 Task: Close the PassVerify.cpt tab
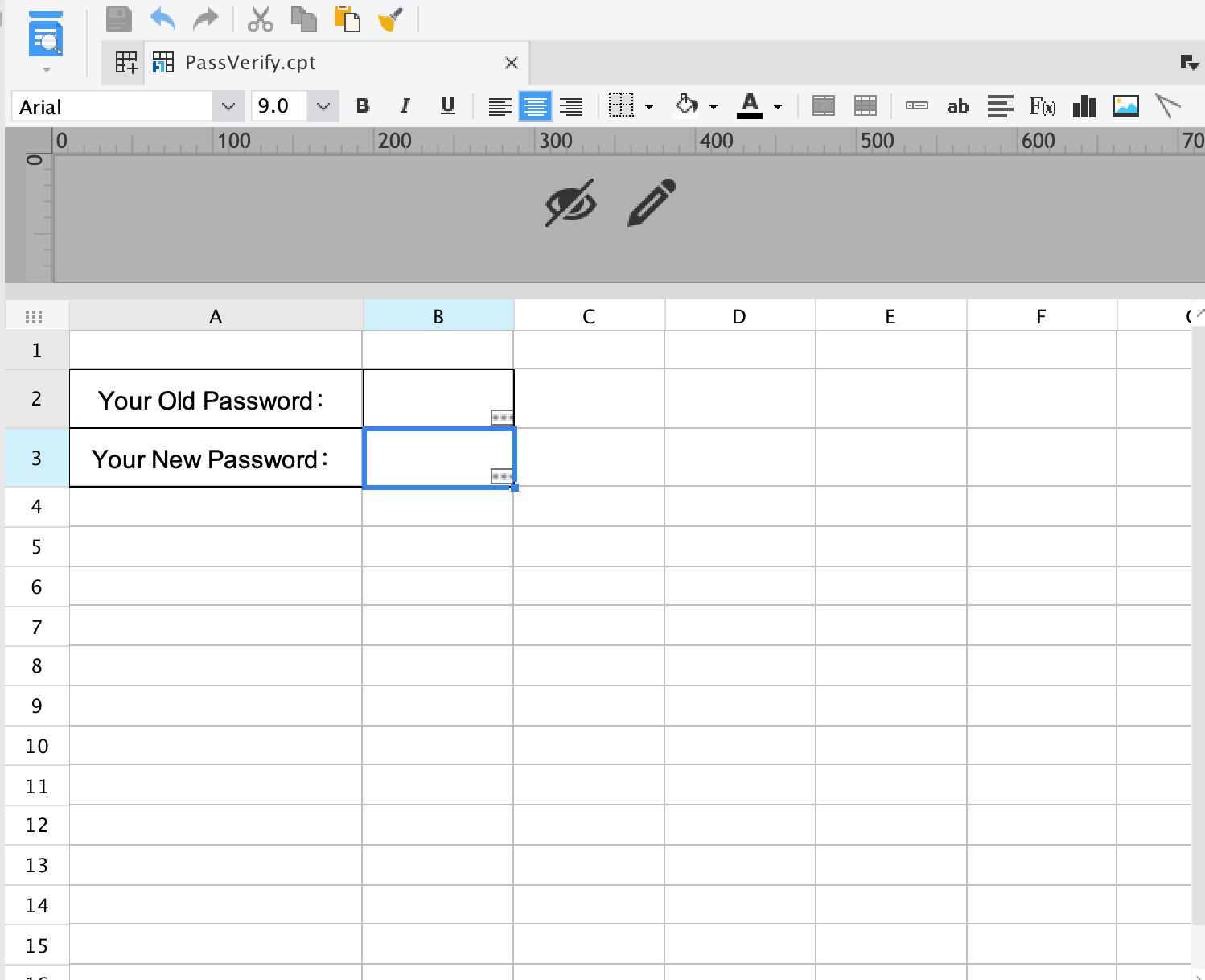[511, 62]
